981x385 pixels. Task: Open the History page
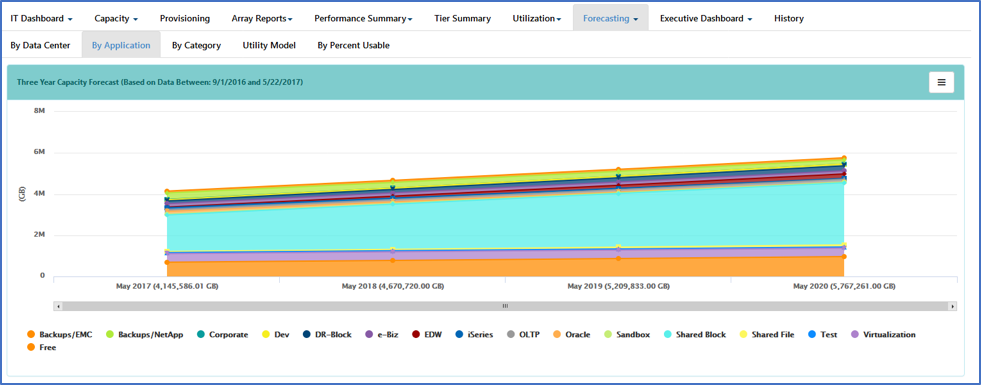788,18
